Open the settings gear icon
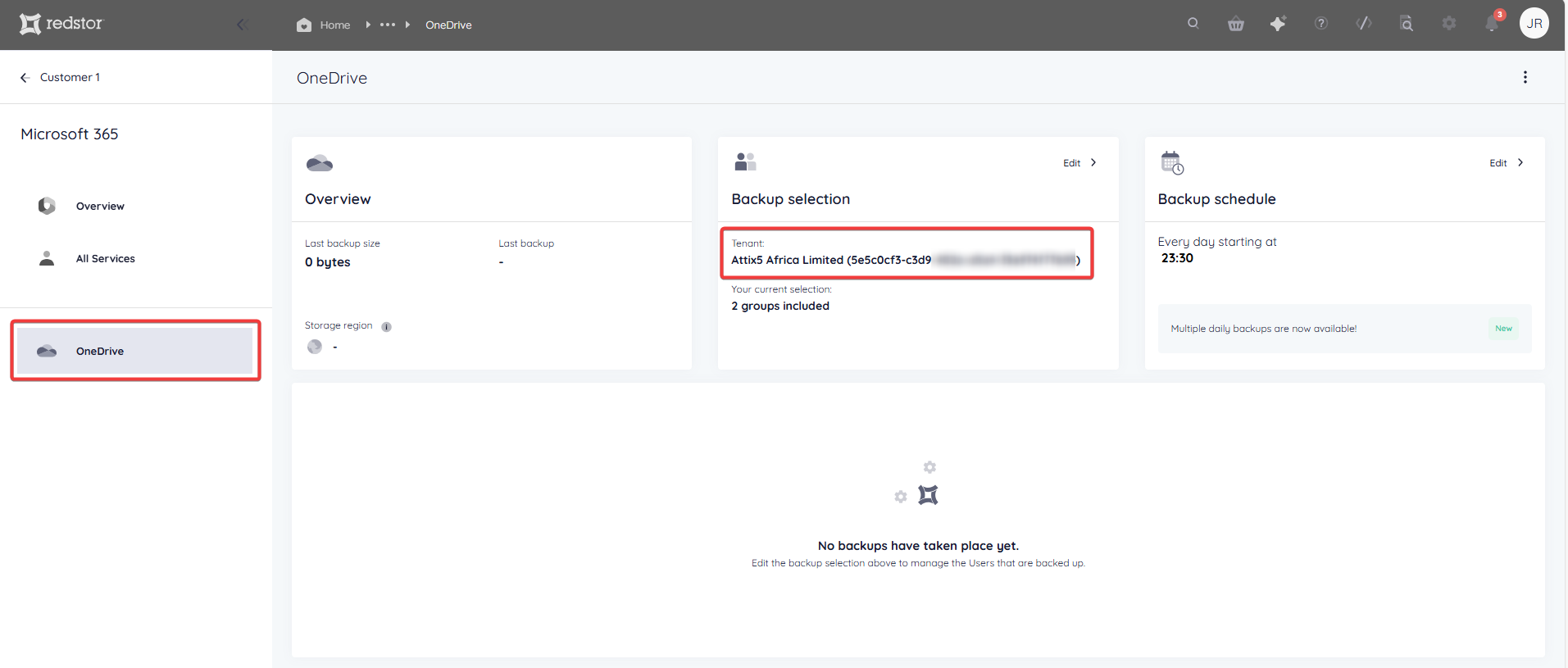Image resolution: width=1568 pixels, height=668 pixels. point(1449,24)
